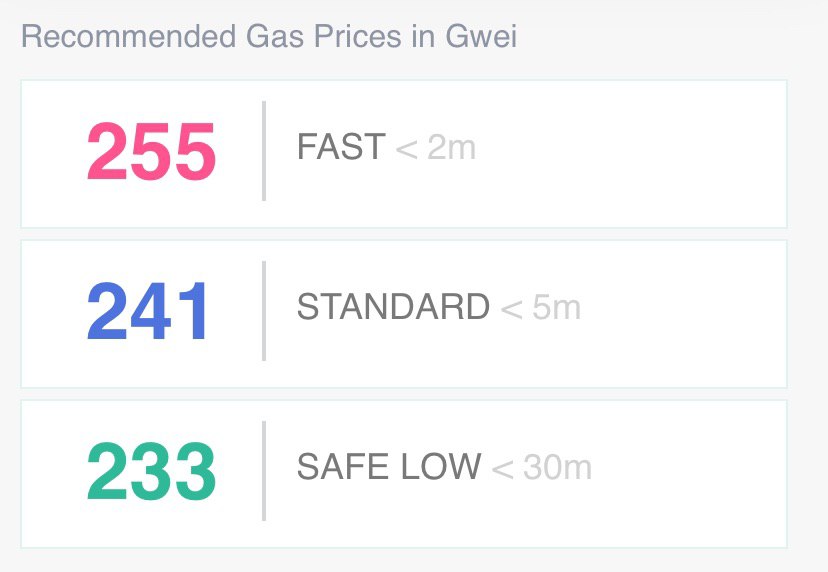This screenshot has width=828, height=572.
Task: Select the FAST gas price card
Action: (404, 154)
